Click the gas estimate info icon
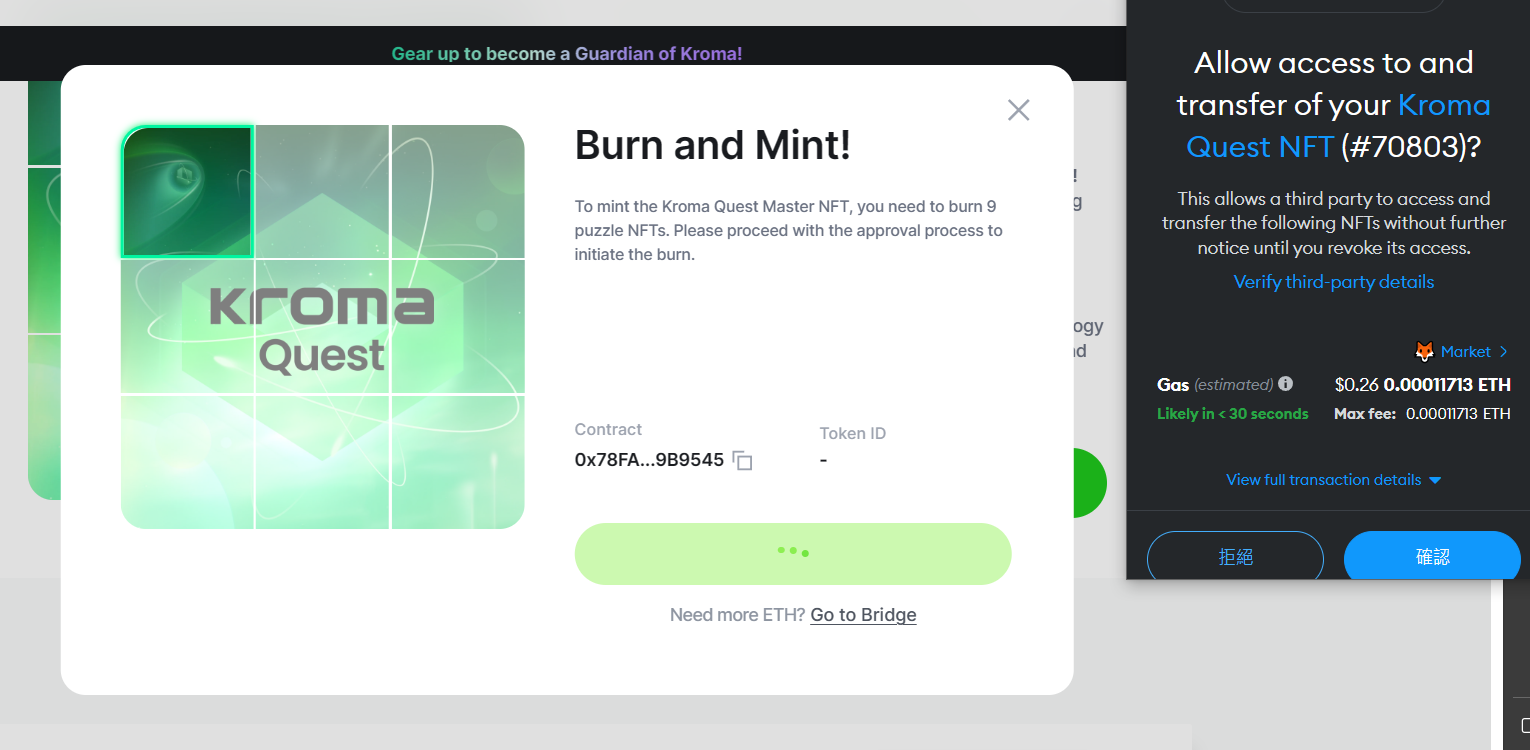 click(x=1285, y=384)
